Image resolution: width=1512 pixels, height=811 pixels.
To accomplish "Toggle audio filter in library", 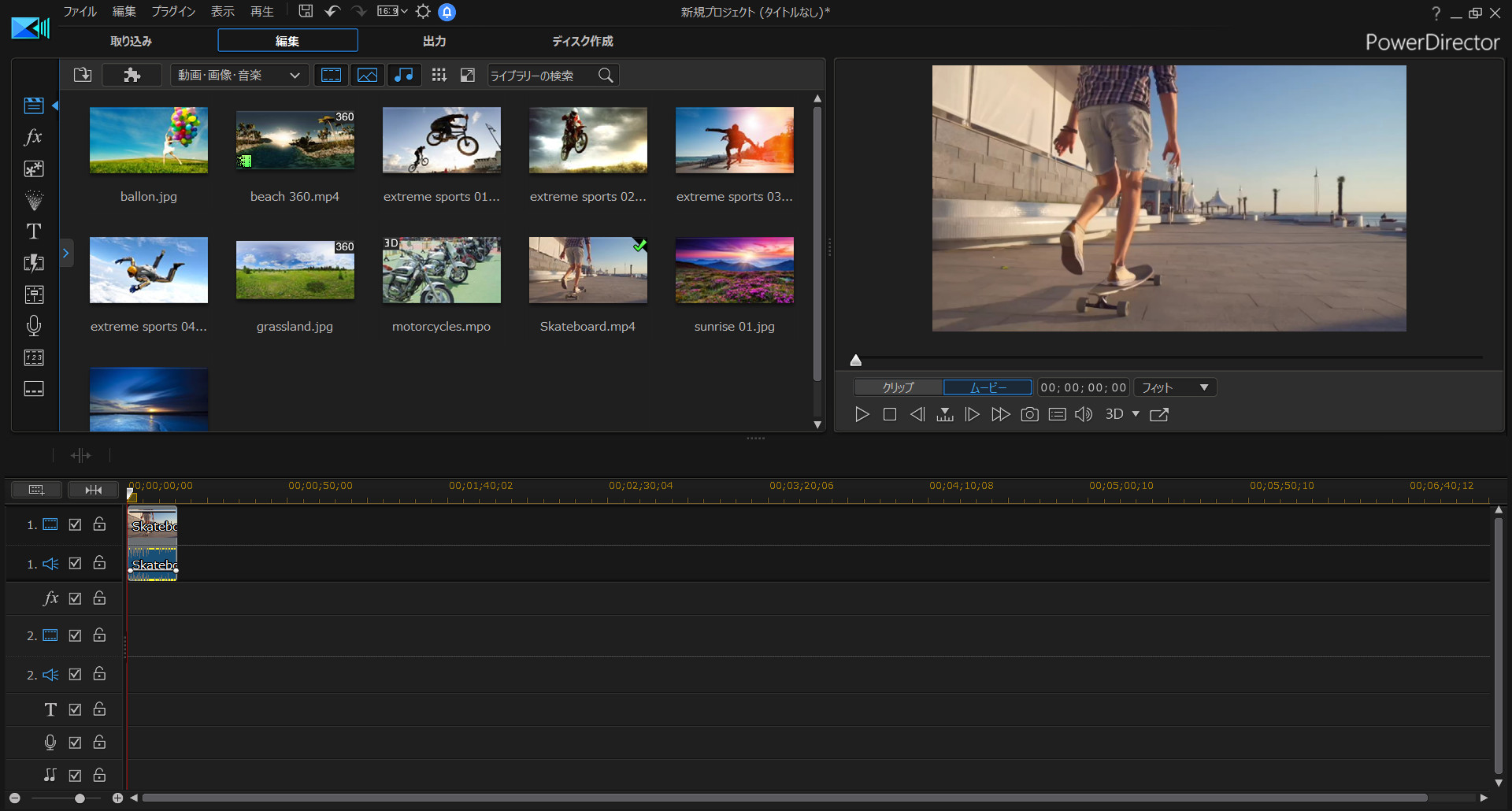I will coord(404,76).
